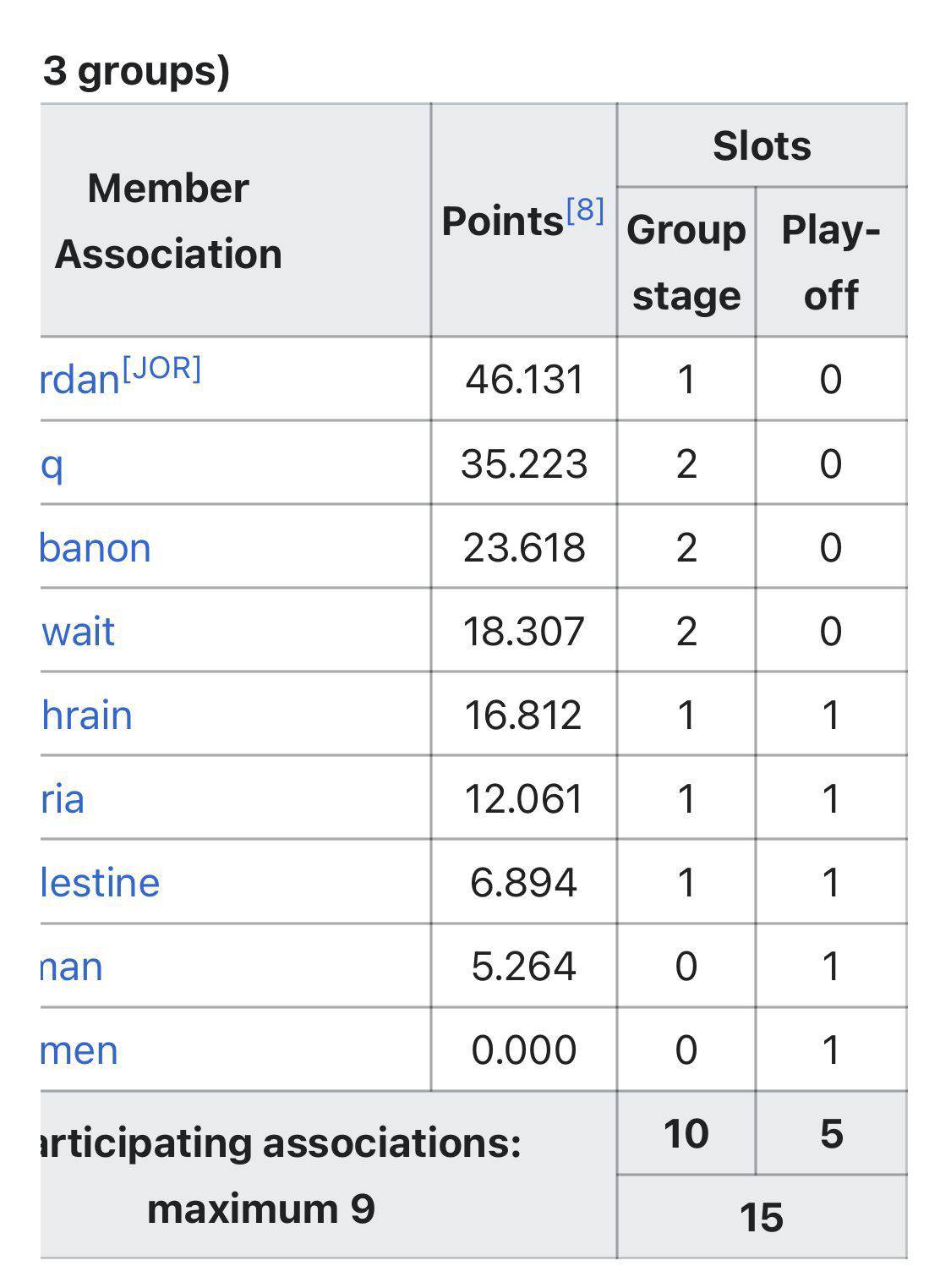Open the Oman link shown as 'nan'
951x1288 pixels.
pos(73,967)
